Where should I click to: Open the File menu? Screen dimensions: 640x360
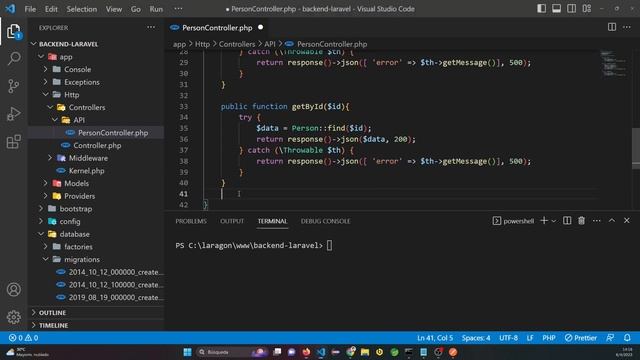[30, 9]
